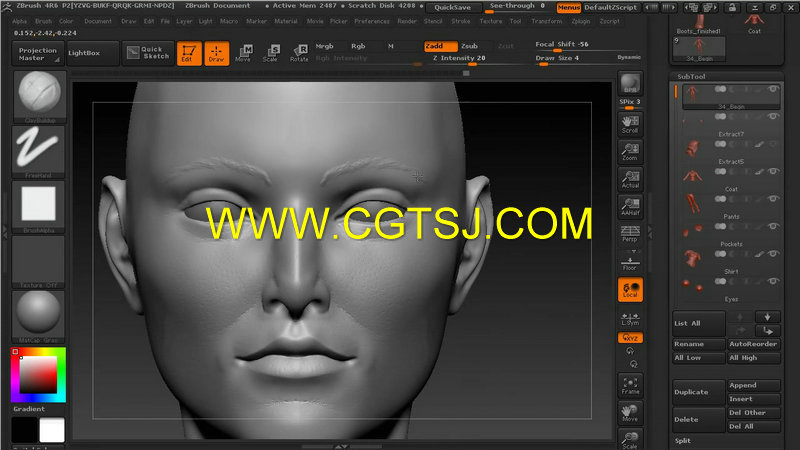Open the Document menu

click(98, 21)
